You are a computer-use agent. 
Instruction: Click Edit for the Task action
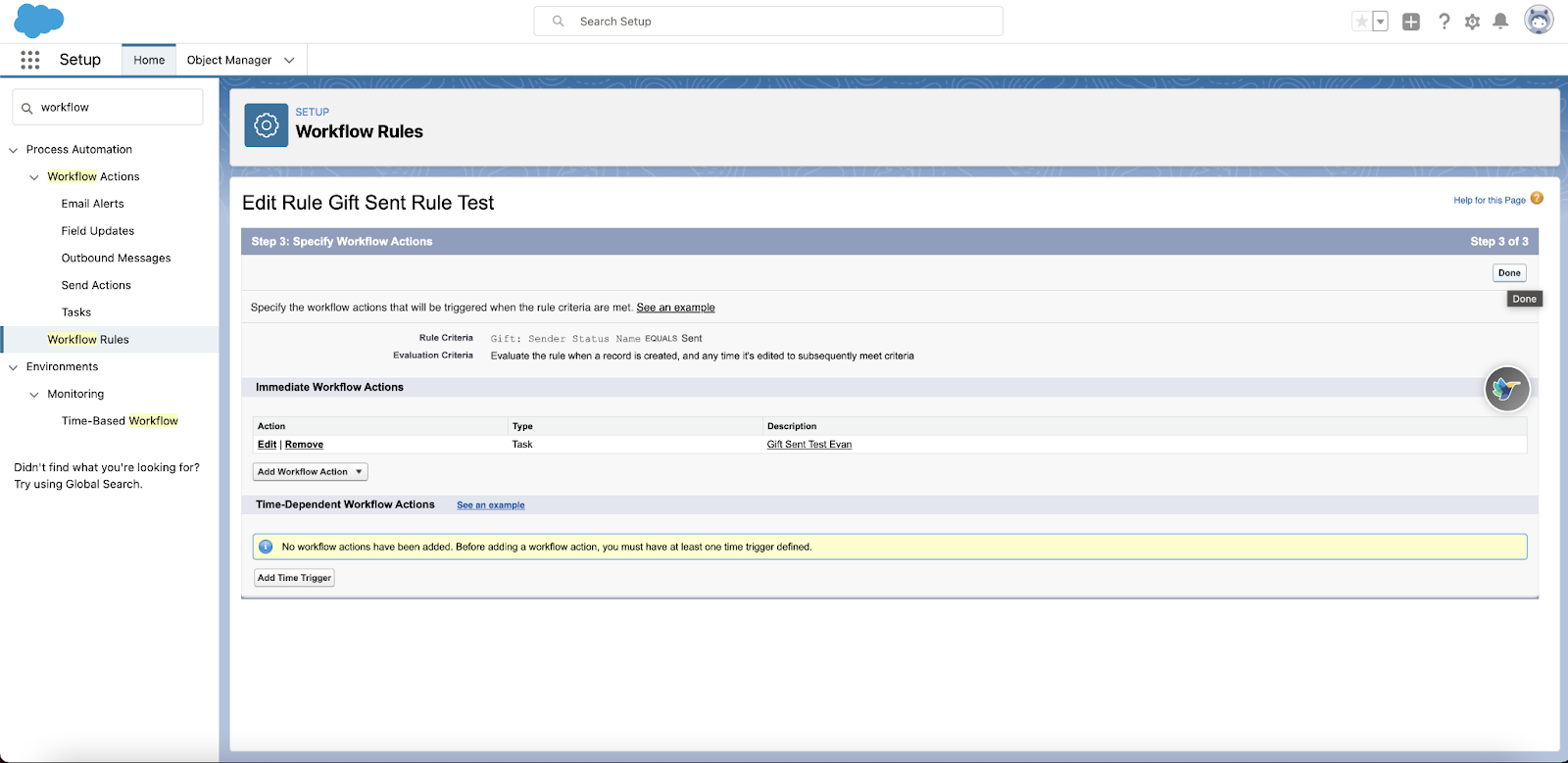coord(267,445)
